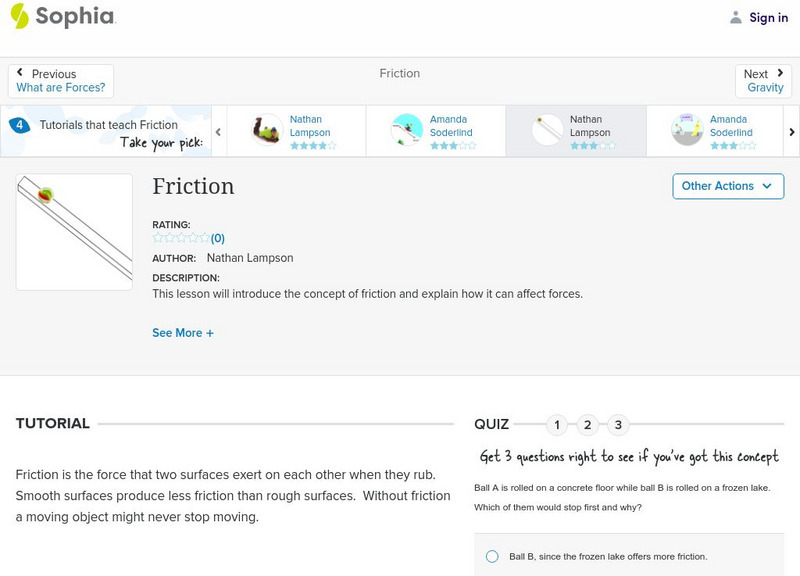Click the Next chevron arrow icon

click(780, 73)
